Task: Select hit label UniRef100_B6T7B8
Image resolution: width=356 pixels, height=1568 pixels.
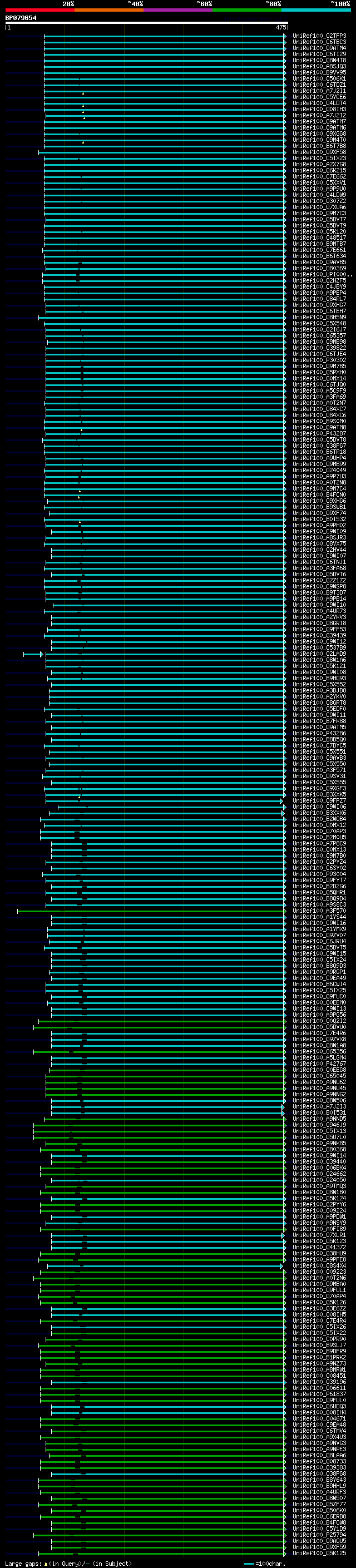Action: (319, 146)
